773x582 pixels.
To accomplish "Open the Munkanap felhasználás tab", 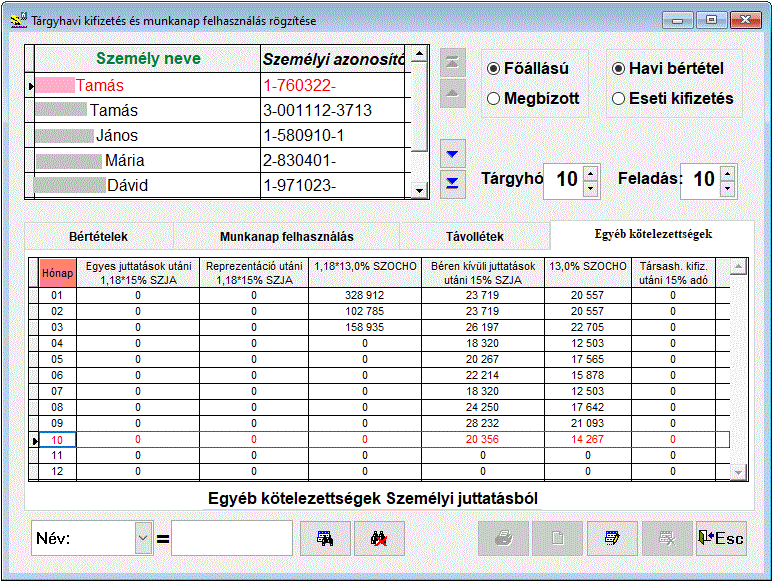I will pos(286,237).
